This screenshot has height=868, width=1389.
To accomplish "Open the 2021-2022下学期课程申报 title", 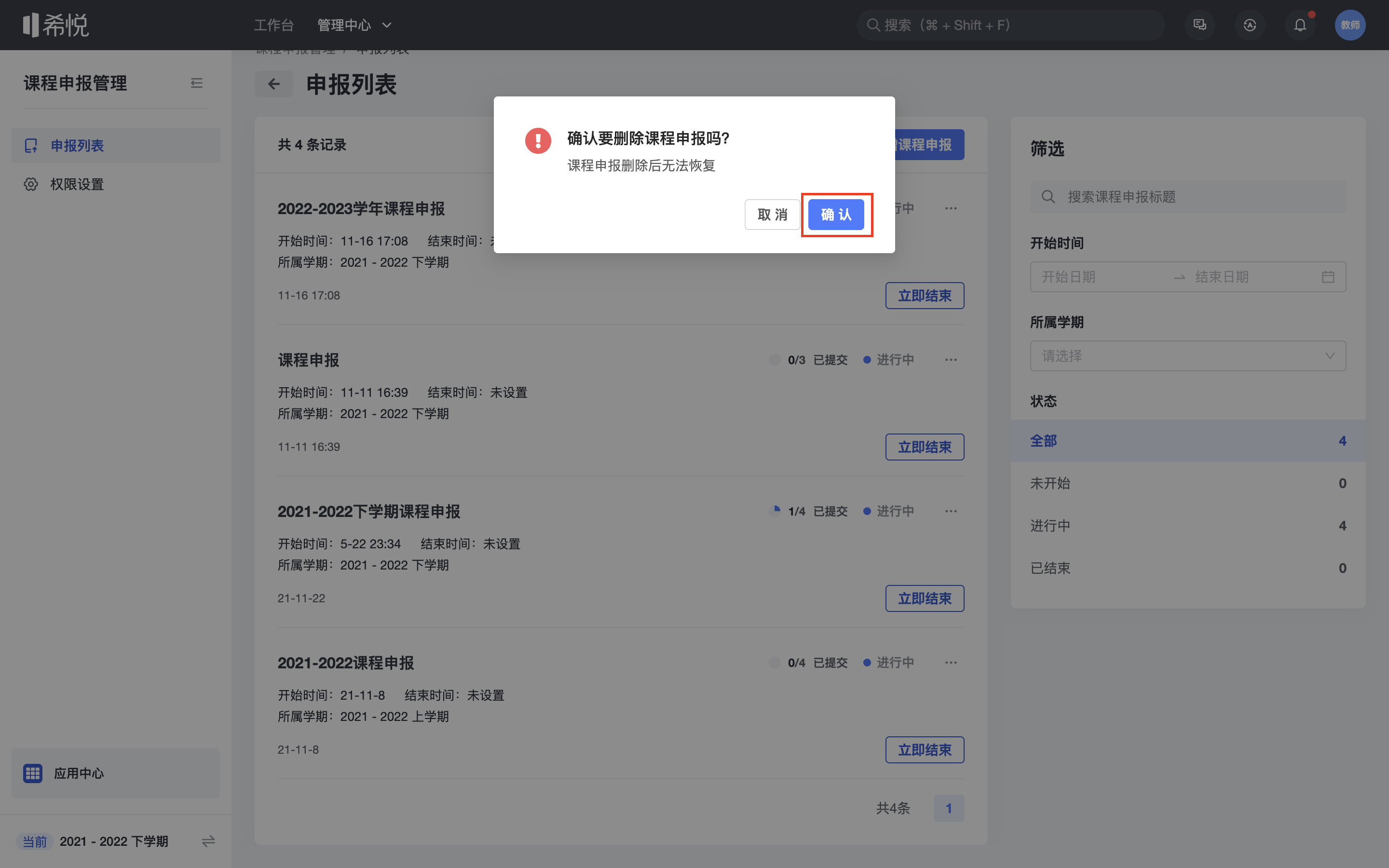I will [368, 512].
